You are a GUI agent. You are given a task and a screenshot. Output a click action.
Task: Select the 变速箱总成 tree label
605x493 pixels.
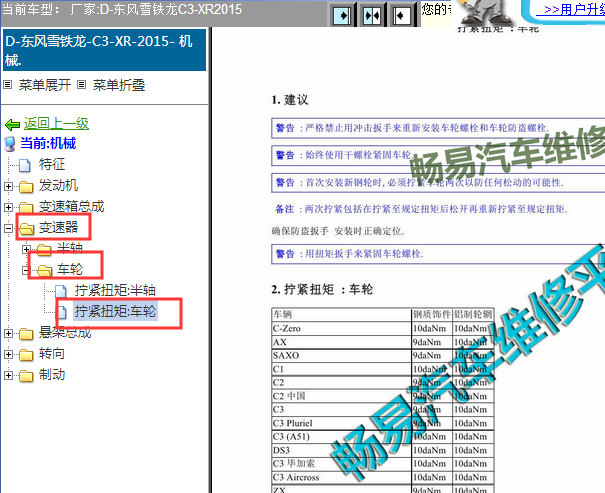pyautogui.click(x=71, y=206)
